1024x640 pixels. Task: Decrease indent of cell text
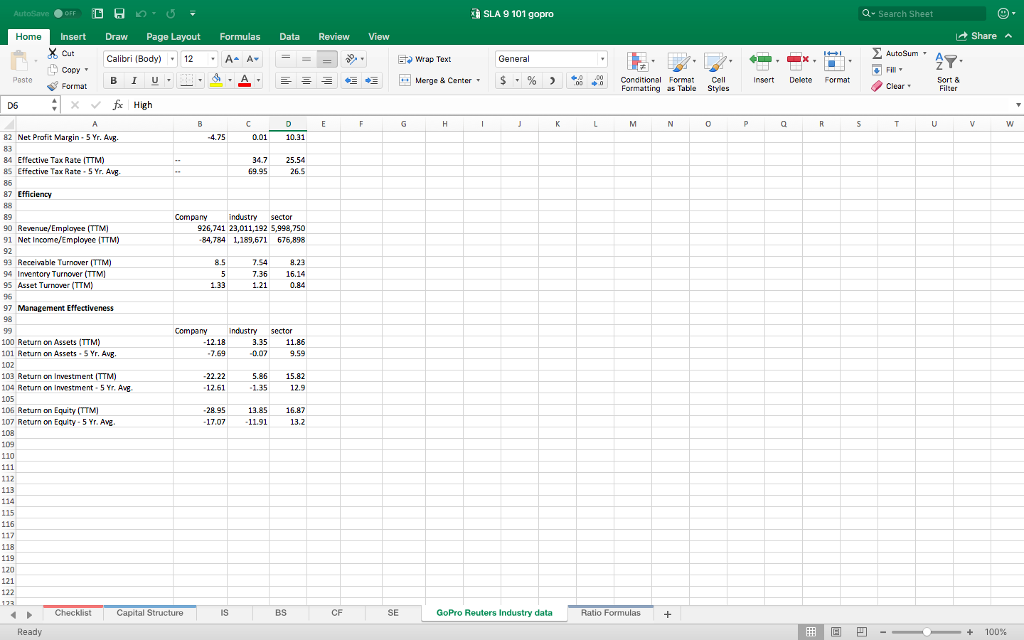[x=351, y=80]
